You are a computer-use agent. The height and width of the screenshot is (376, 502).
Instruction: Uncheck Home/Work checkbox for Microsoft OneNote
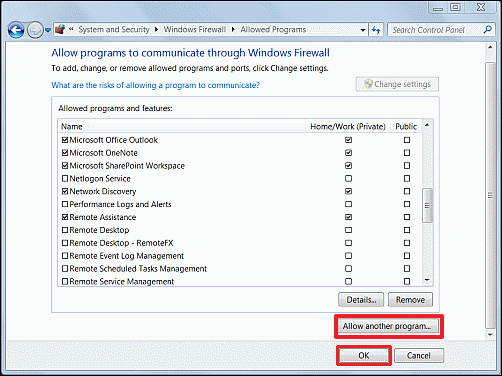pos(348,153)
